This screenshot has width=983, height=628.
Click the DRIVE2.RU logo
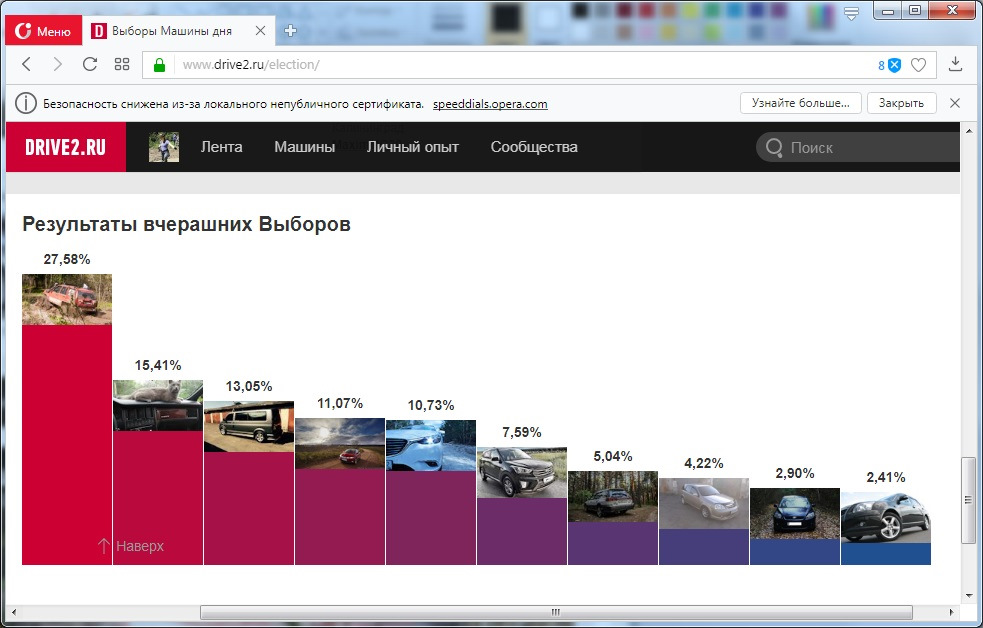66,147
